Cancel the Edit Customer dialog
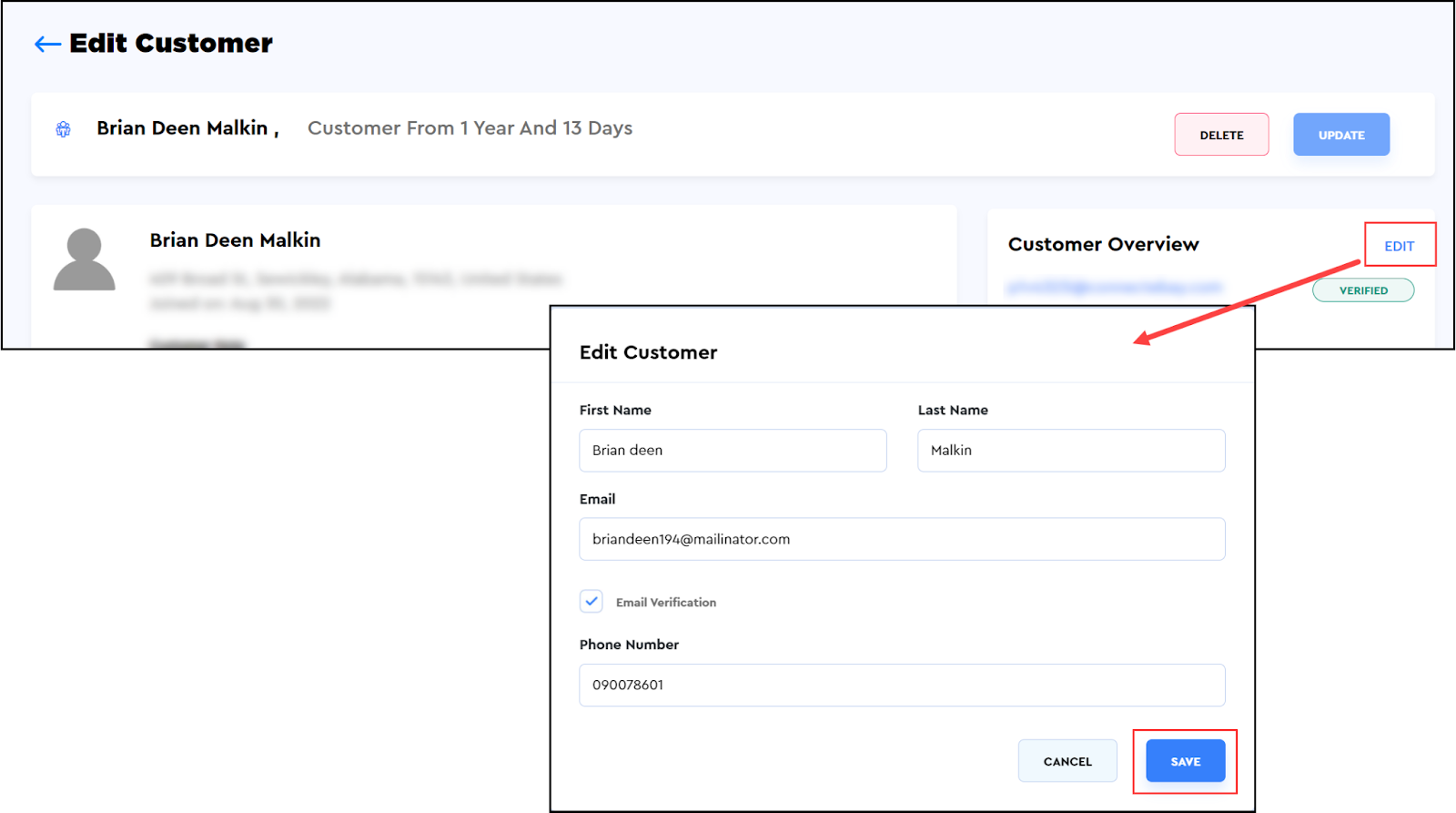 (x=1067, y=761)
